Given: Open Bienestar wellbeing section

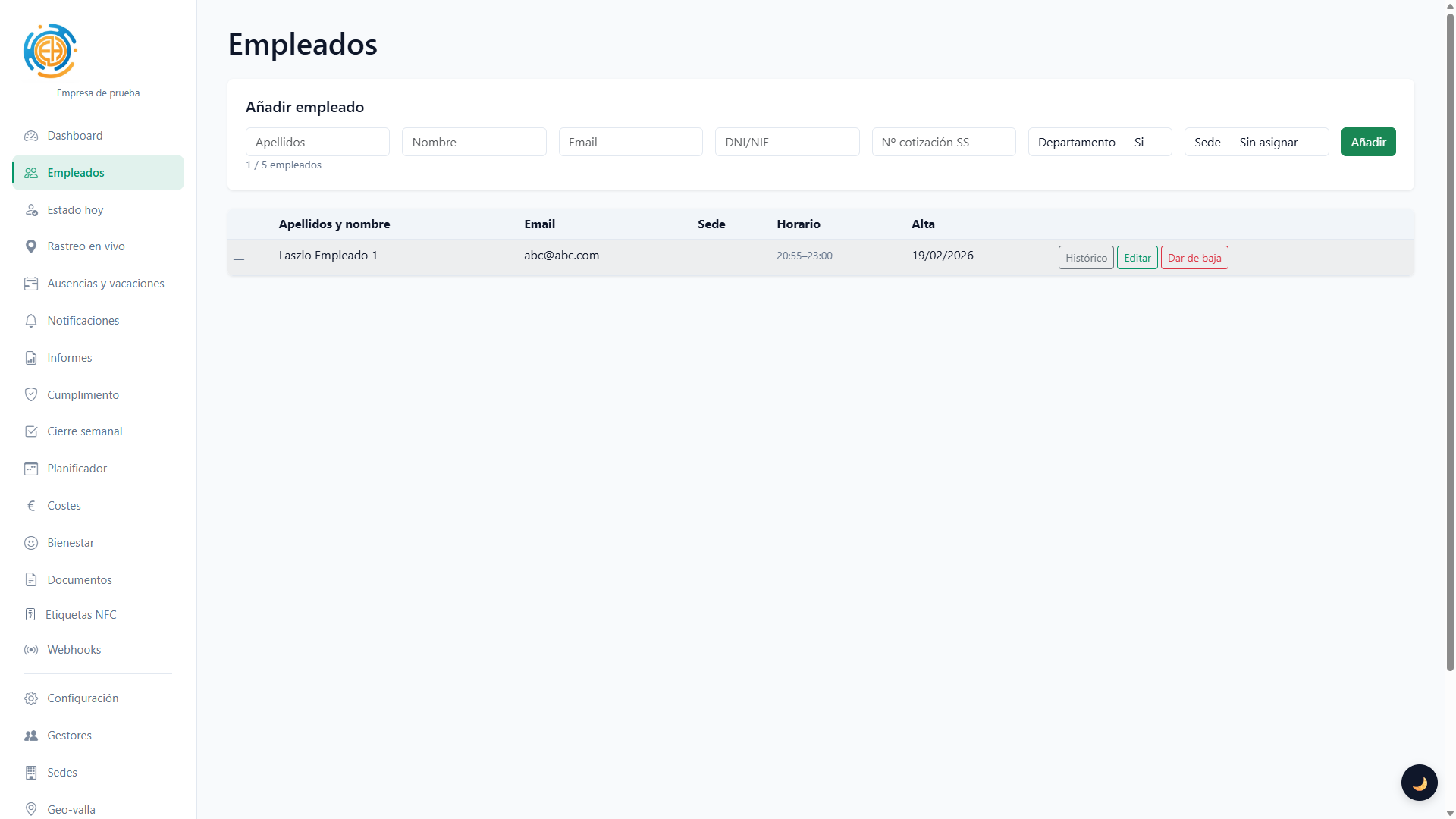Looking at the screenshot, I should coord(68,542).
